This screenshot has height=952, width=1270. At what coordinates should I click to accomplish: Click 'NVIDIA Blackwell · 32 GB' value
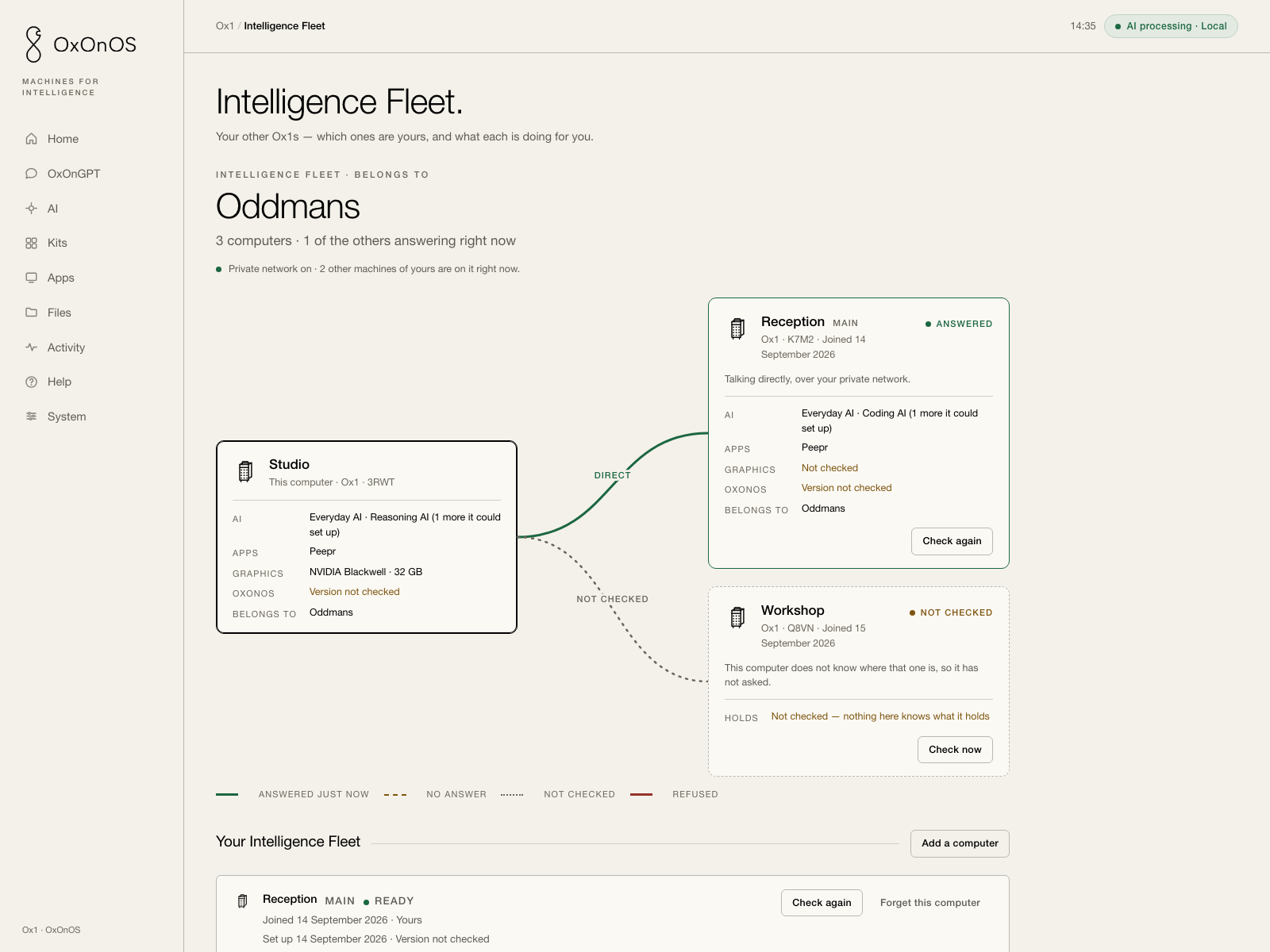pos(366,572)
